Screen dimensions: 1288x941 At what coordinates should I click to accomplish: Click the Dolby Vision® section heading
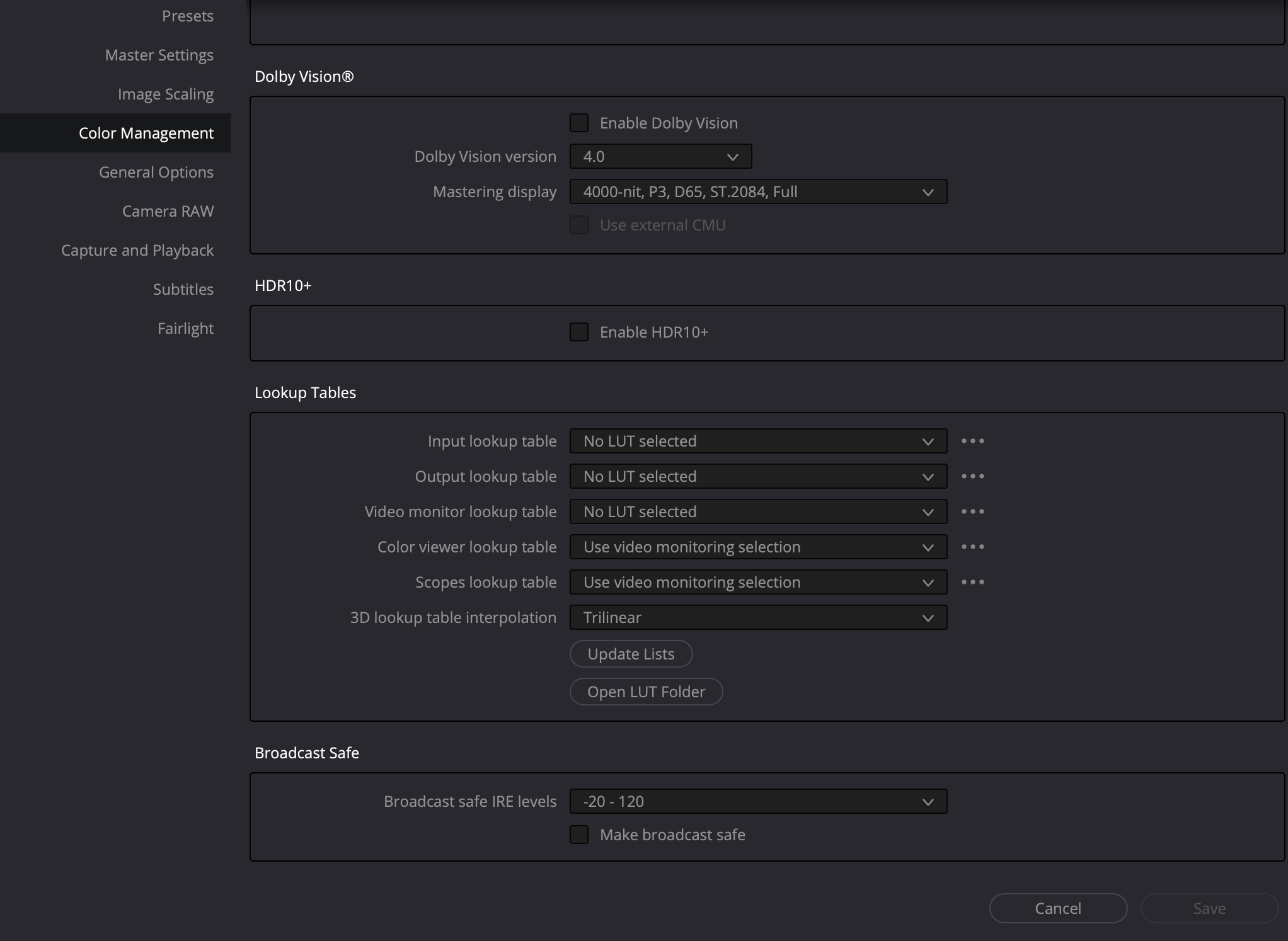(304, 76)
